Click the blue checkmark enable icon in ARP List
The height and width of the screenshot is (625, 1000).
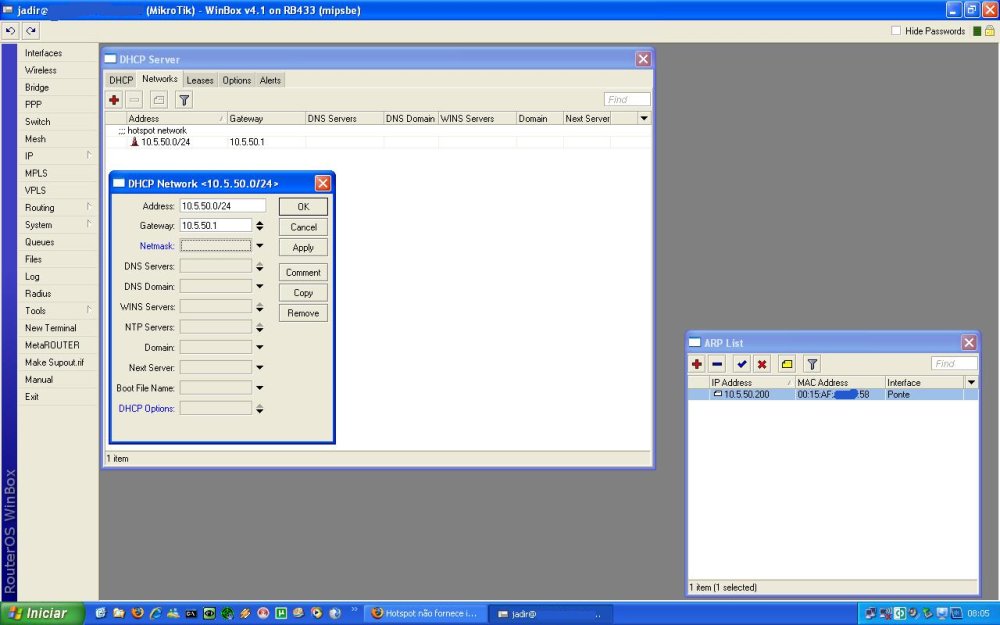tap(741, 364)
